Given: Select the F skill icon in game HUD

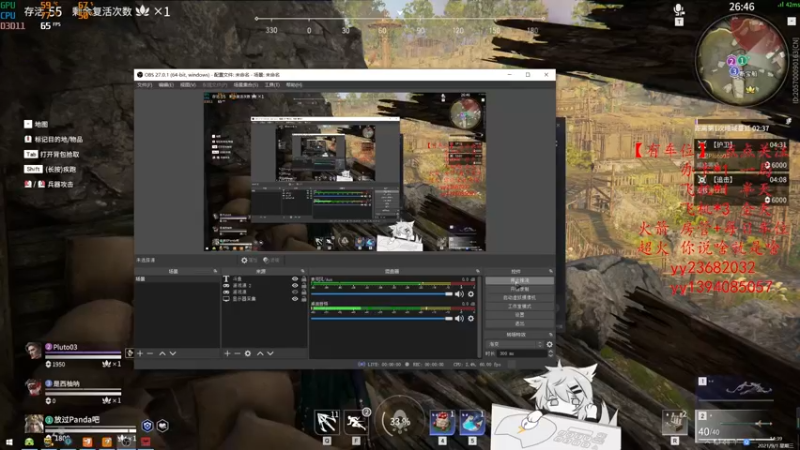Looking at the screenshot, I should point(356,422).
